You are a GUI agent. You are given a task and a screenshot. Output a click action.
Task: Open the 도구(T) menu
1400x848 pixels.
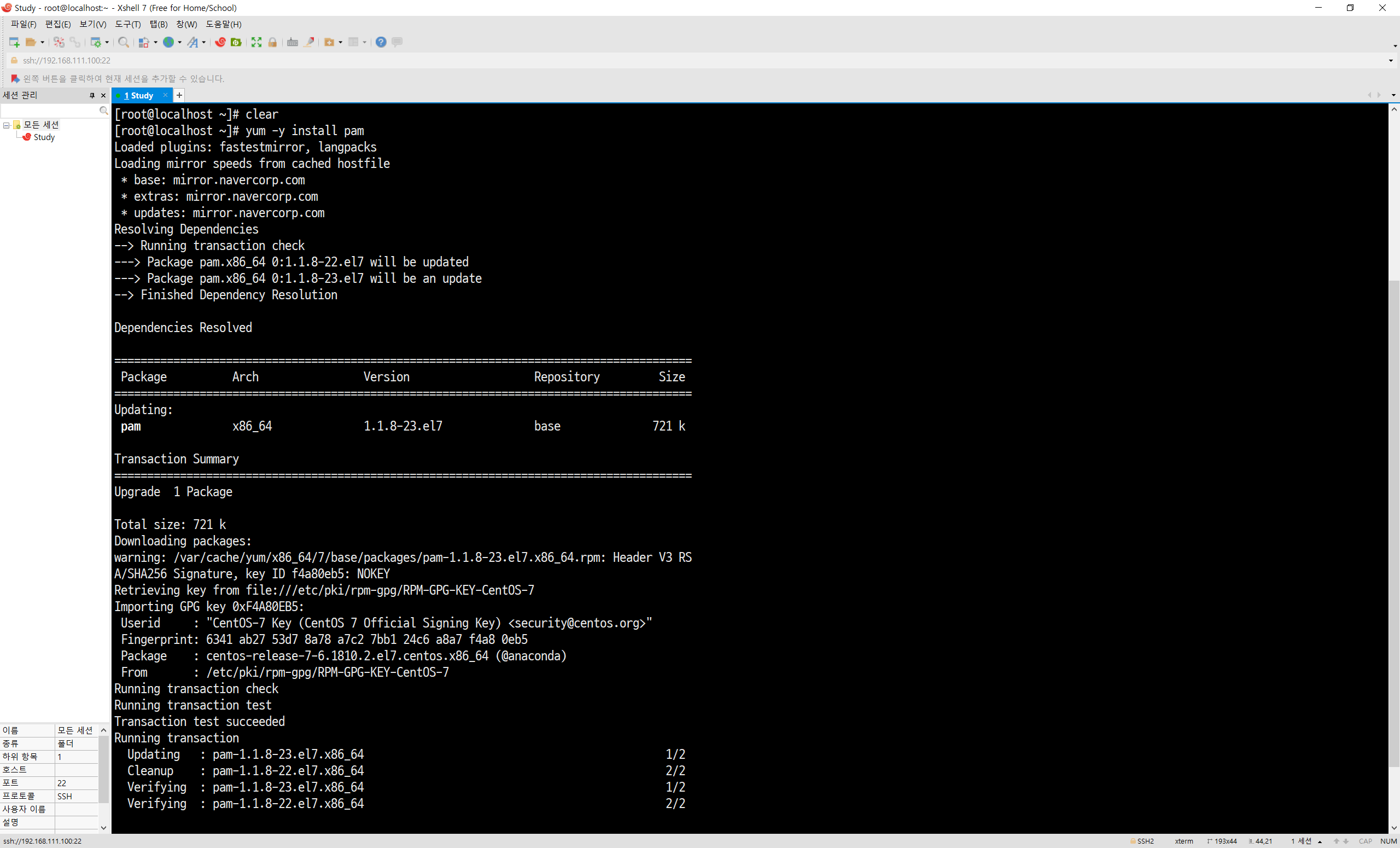click(x=127, y=25)
